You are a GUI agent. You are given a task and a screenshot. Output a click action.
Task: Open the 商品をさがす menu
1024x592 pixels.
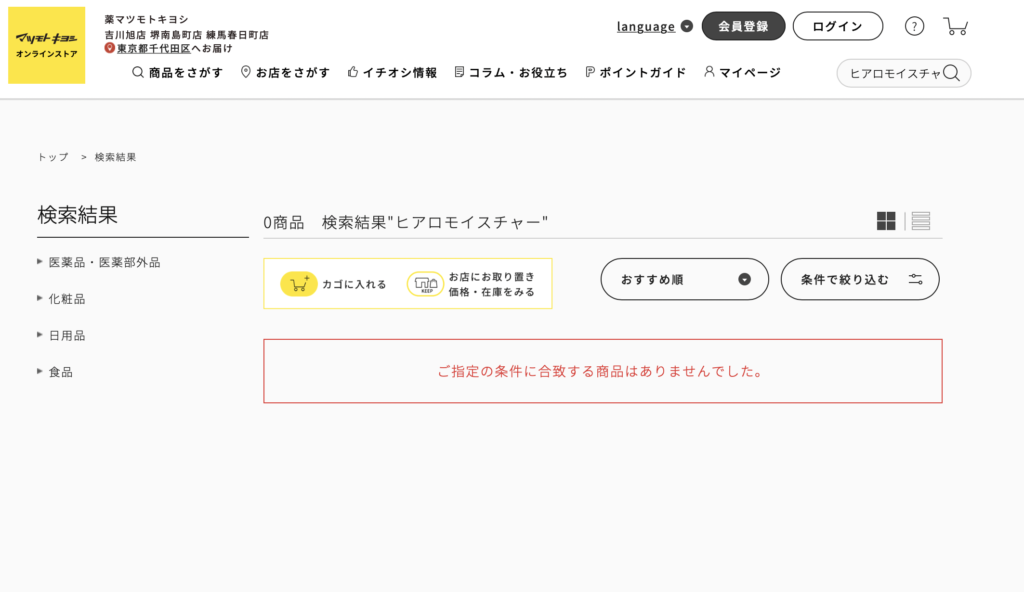tap(178, 73)
